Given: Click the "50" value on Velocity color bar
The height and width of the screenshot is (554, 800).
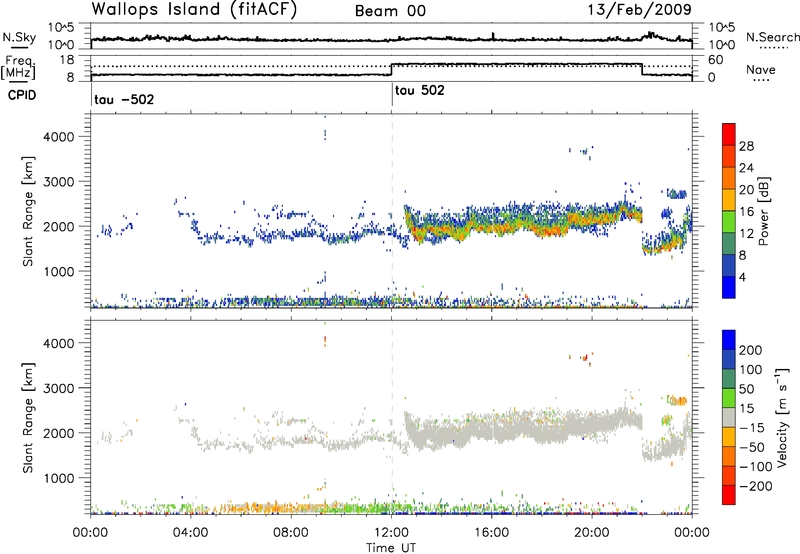Looking at the screenshot, I should coord(746,389).
